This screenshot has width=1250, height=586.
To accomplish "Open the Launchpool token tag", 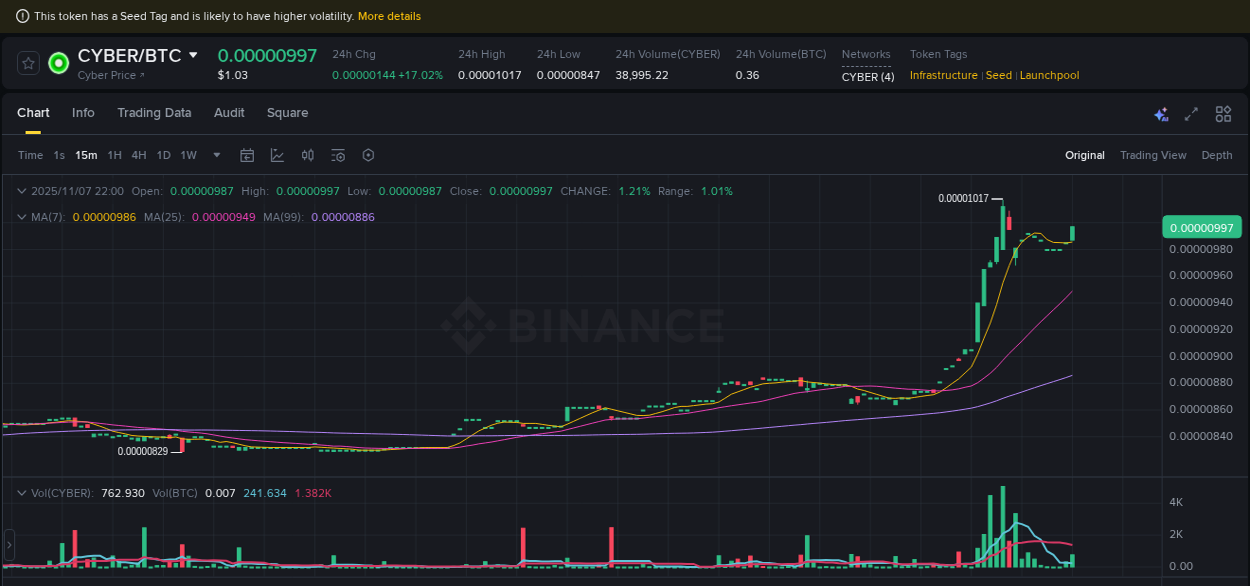I will click(x=1049, y=75).
